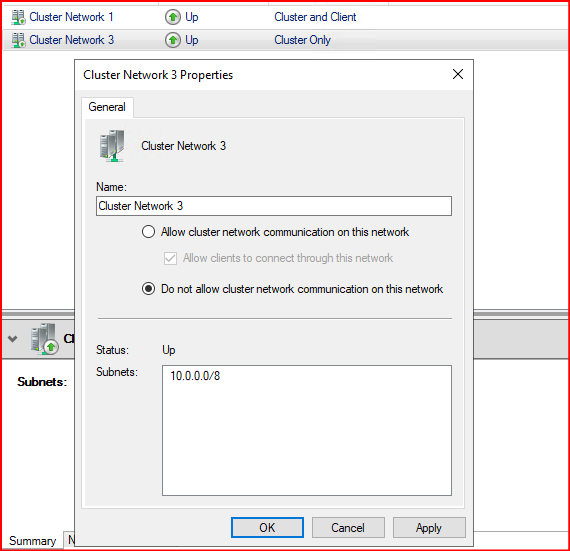This screenshot has width=570, height=551.
Task: Click the Apply button
Action: coord(429,528)
